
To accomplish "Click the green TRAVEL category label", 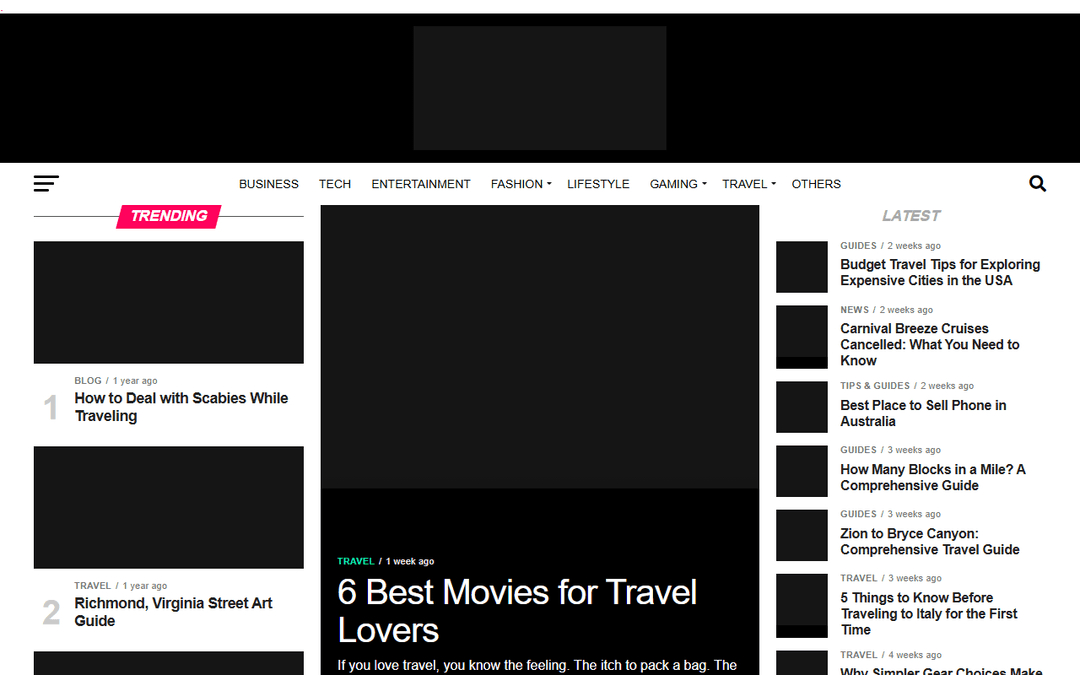I will [x=355, y=561].
